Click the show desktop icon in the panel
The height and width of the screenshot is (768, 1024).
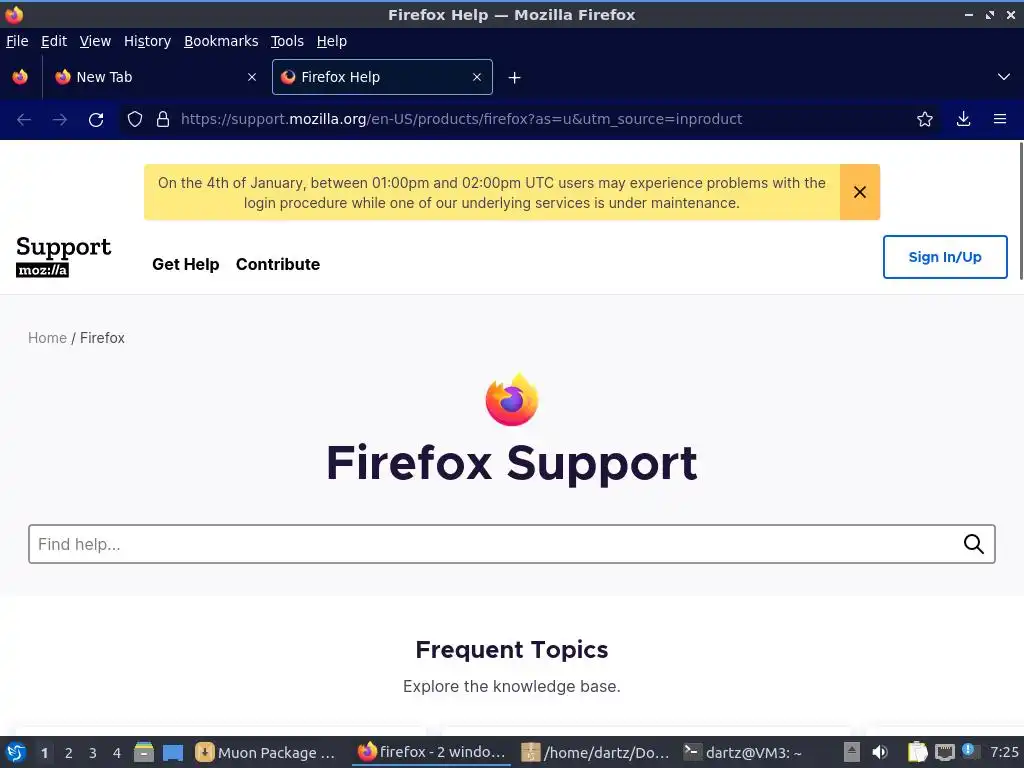pos(173,753)
